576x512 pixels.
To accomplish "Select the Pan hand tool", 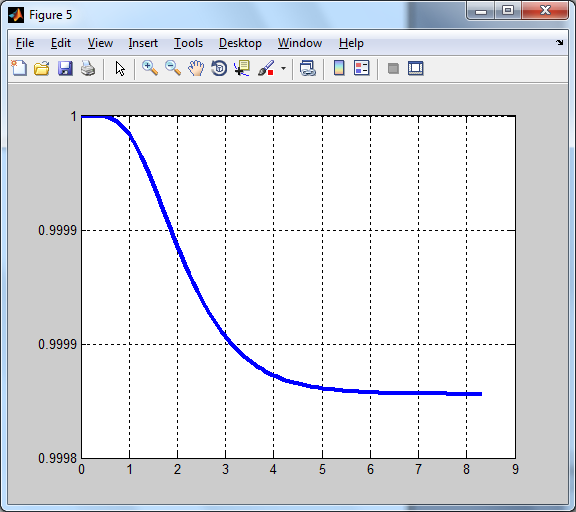I will click(196, 68).
